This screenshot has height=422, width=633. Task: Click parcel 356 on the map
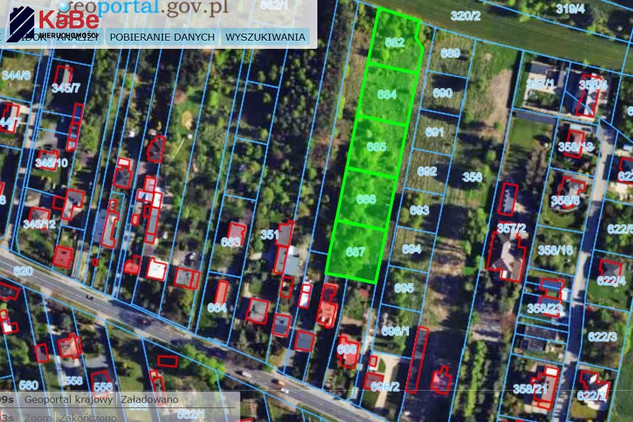[x=472, y=177]
